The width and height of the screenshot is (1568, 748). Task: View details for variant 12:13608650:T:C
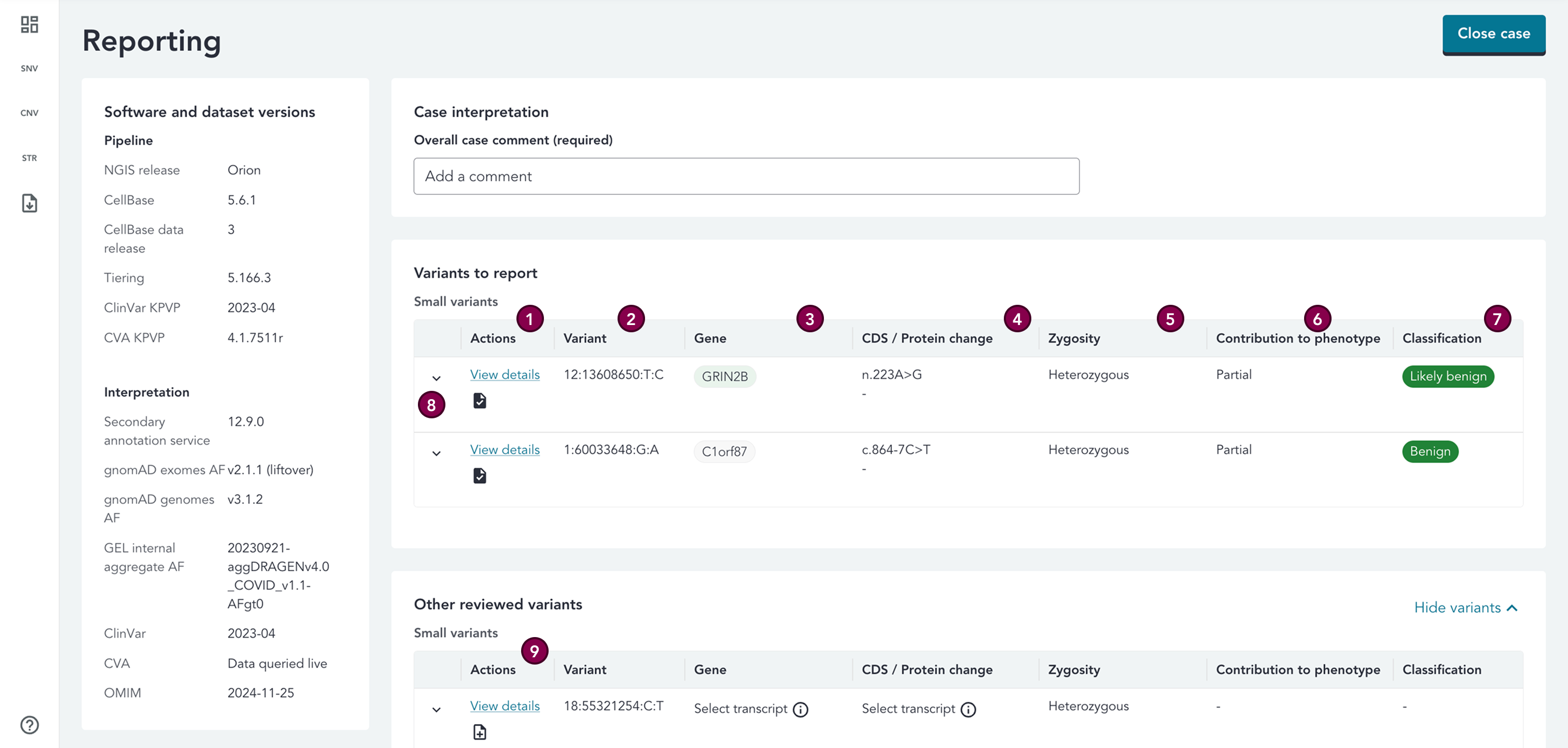(x=505, y=375)
